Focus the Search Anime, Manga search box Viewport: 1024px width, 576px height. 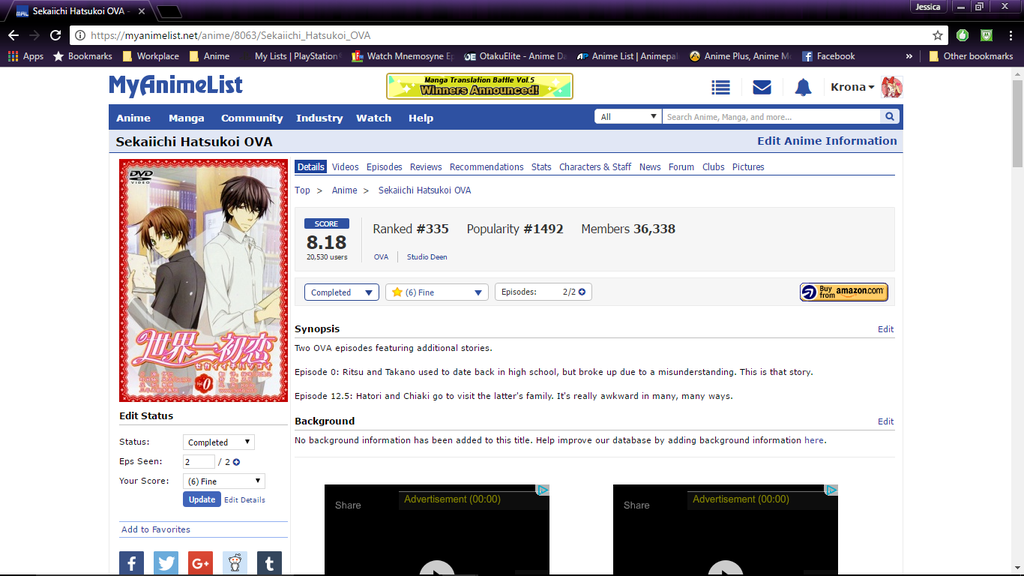click(x=772, y=117)
